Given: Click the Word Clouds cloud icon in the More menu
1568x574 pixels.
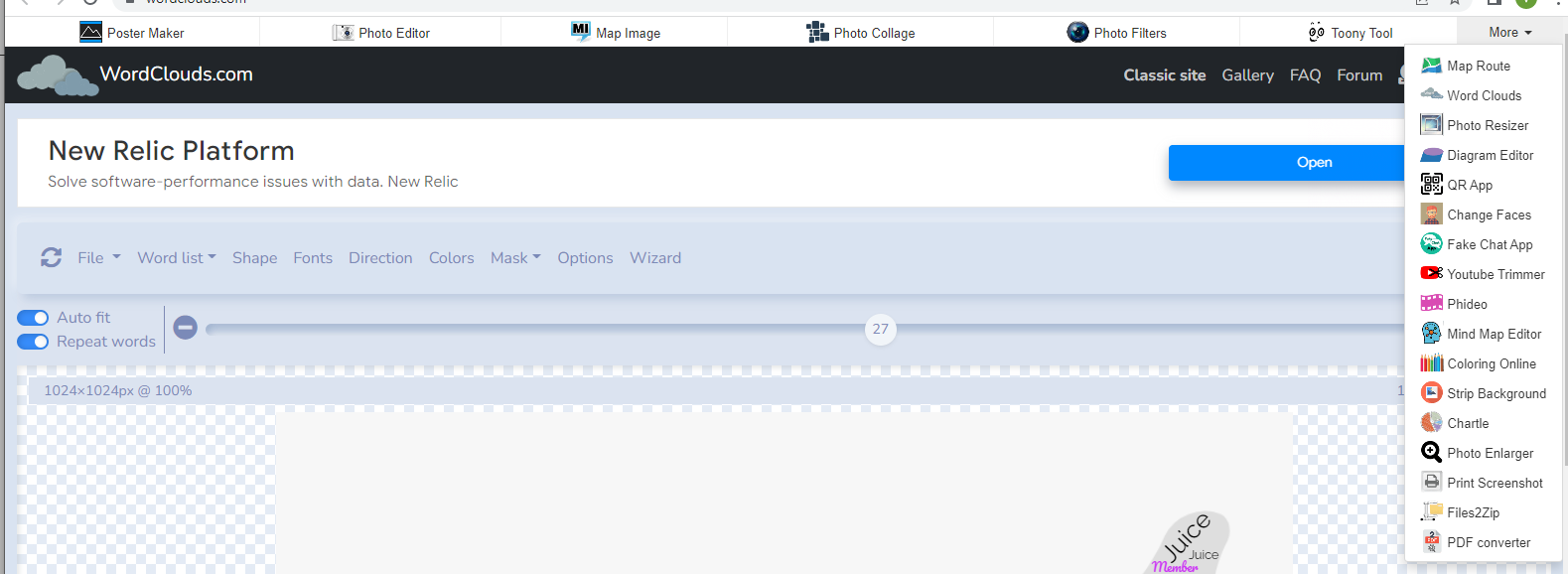Looking at the screenshot, I should click(x=1431, y=94).
